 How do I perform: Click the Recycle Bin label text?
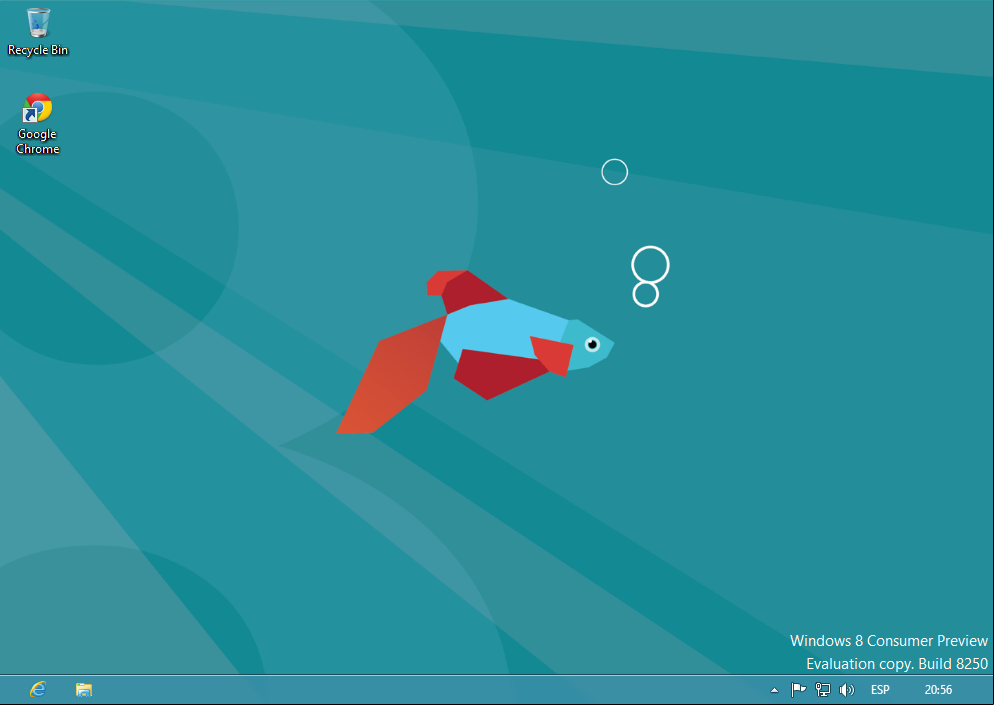[38, 50]
